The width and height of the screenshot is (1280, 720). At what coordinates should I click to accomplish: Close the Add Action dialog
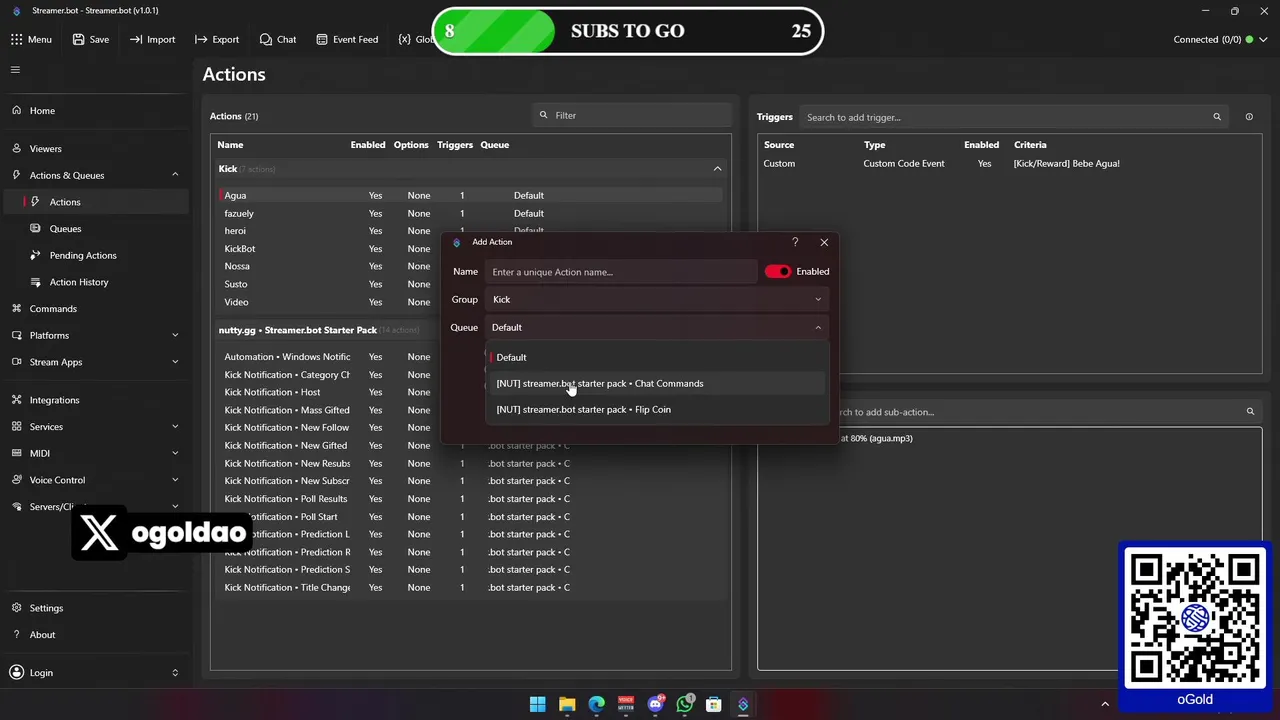tap(824, 242)
